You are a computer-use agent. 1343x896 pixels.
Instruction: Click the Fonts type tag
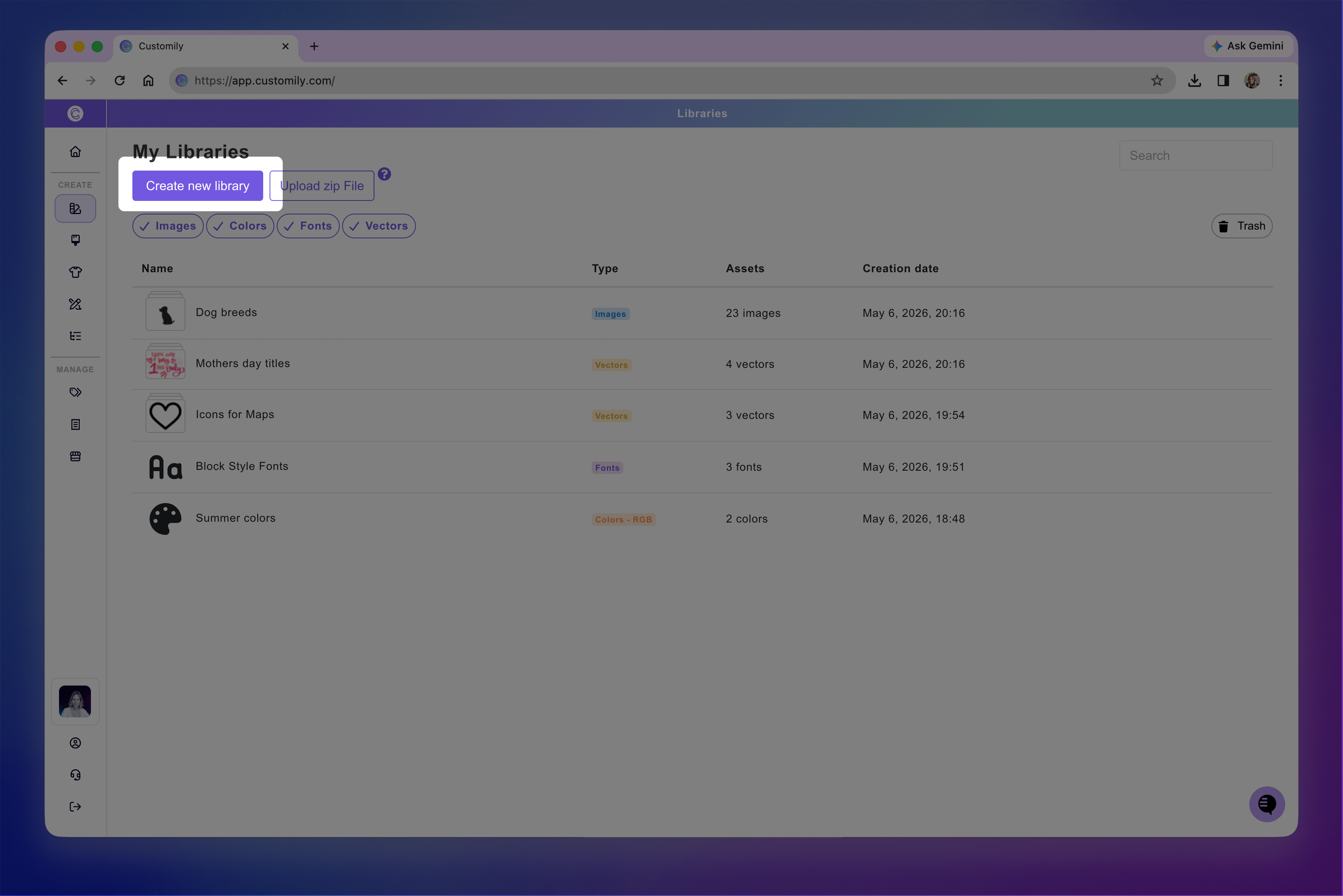[607, 468]
